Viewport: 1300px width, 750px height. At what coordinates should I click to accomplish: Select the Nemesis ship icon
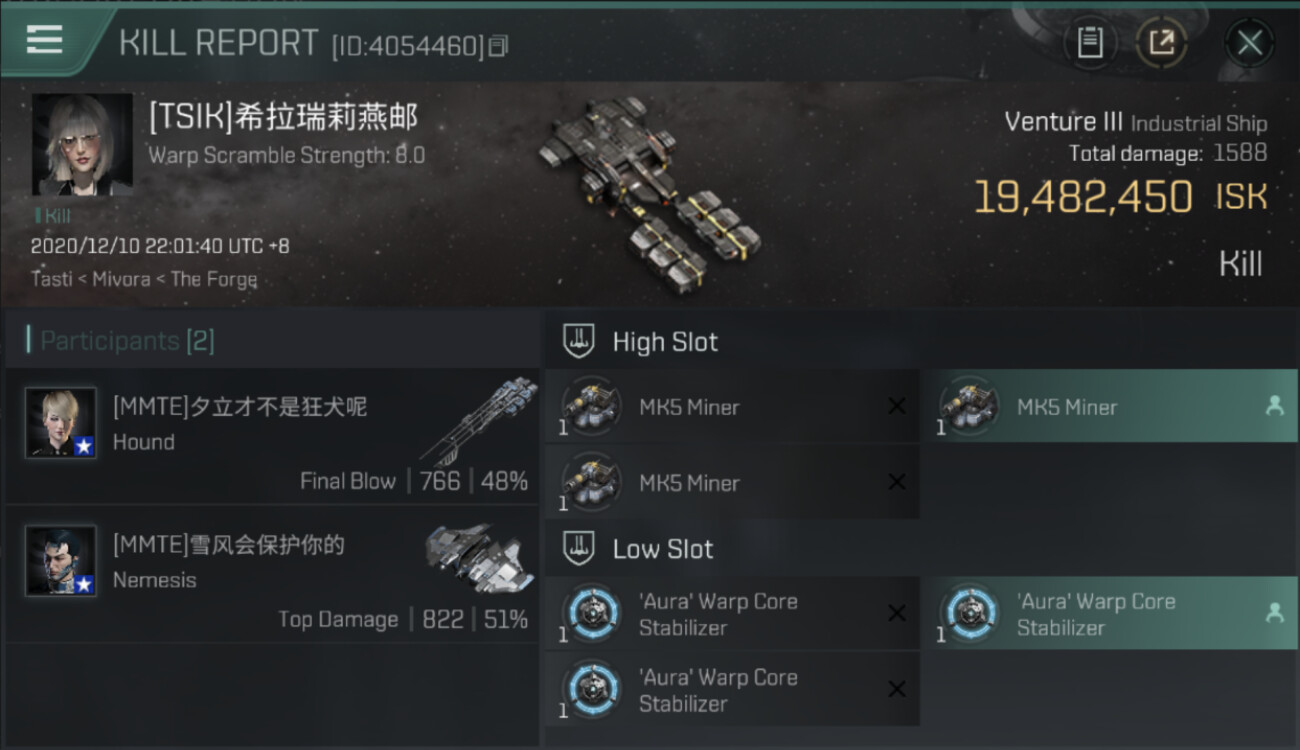pos(479,558)
